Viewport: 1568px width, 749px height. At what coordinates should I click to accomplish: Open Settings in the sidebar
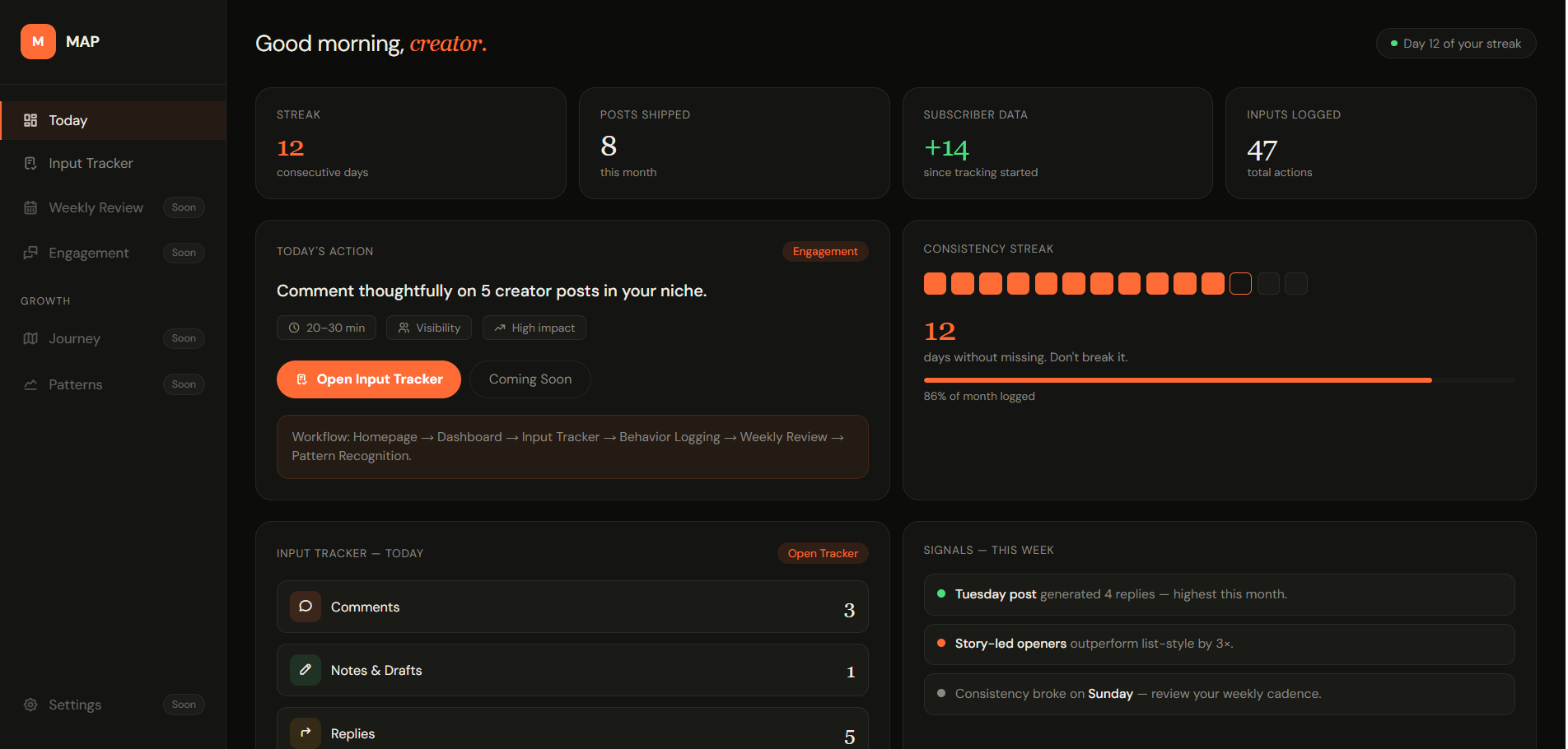(x=113, y=705)
